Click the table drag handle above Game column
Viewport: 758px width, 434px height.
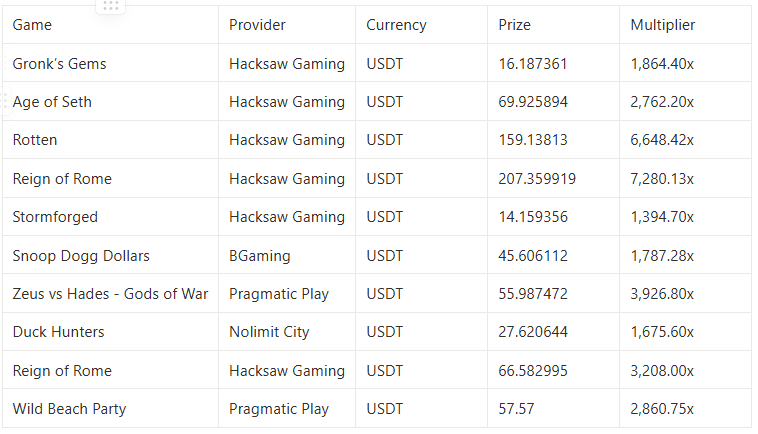point(111,6)
